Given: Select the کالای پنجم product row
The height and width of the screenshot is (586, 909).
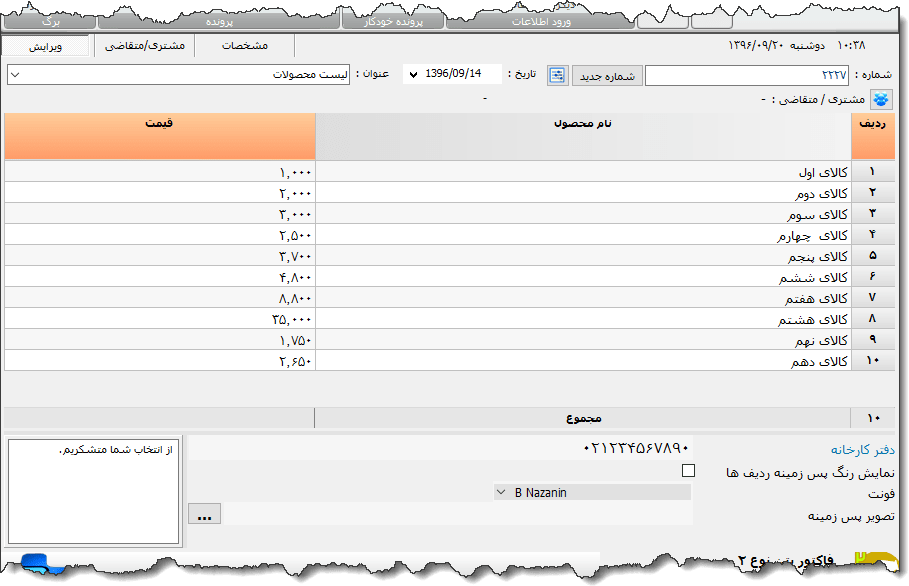Looking at the screenshot, I should [x=582, y=256].
